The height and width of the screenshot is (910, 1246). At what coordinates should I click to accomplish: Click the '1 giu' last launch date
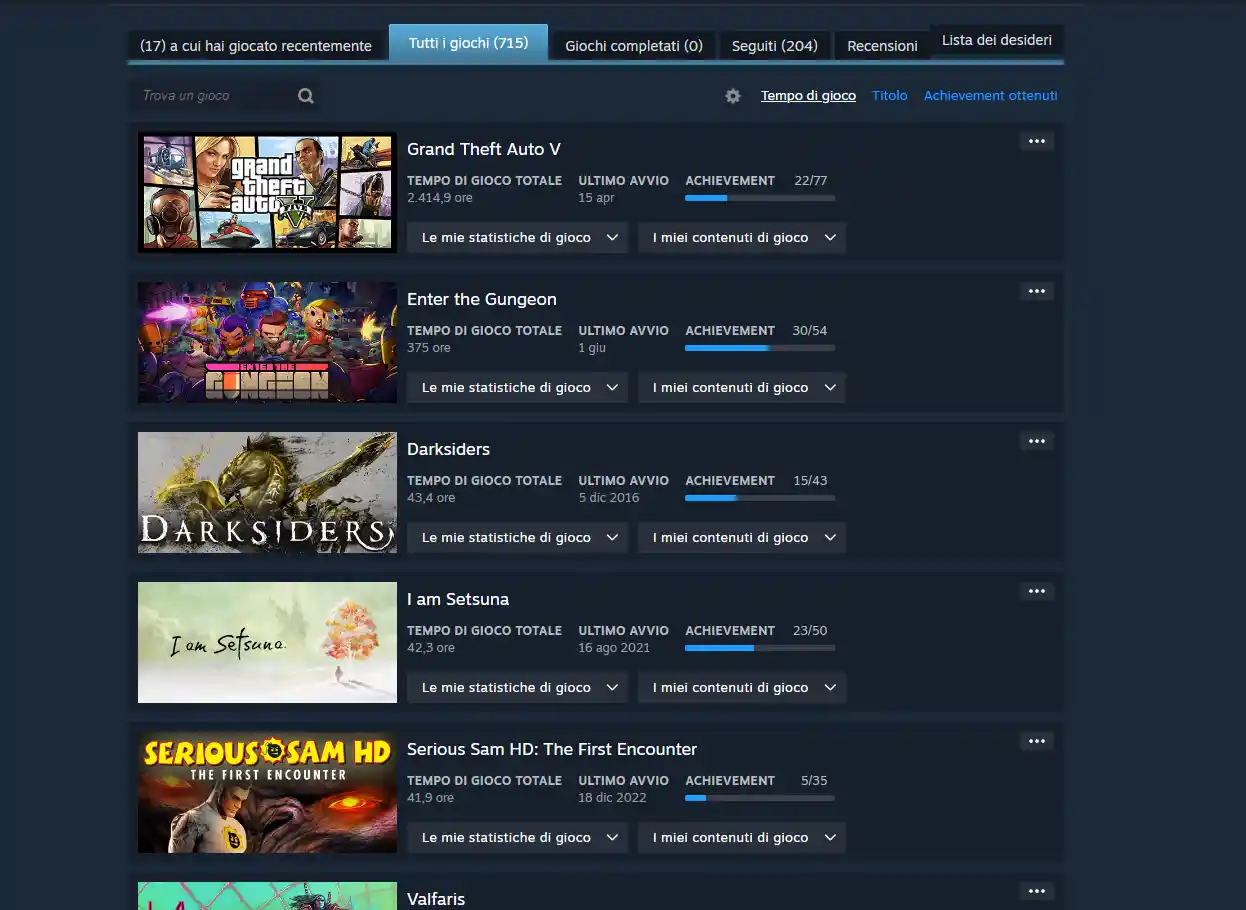[x=592, y=348]
